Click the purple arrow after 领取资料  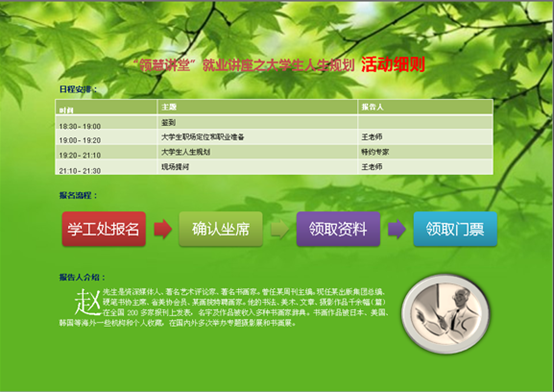(x=397, y=229)
